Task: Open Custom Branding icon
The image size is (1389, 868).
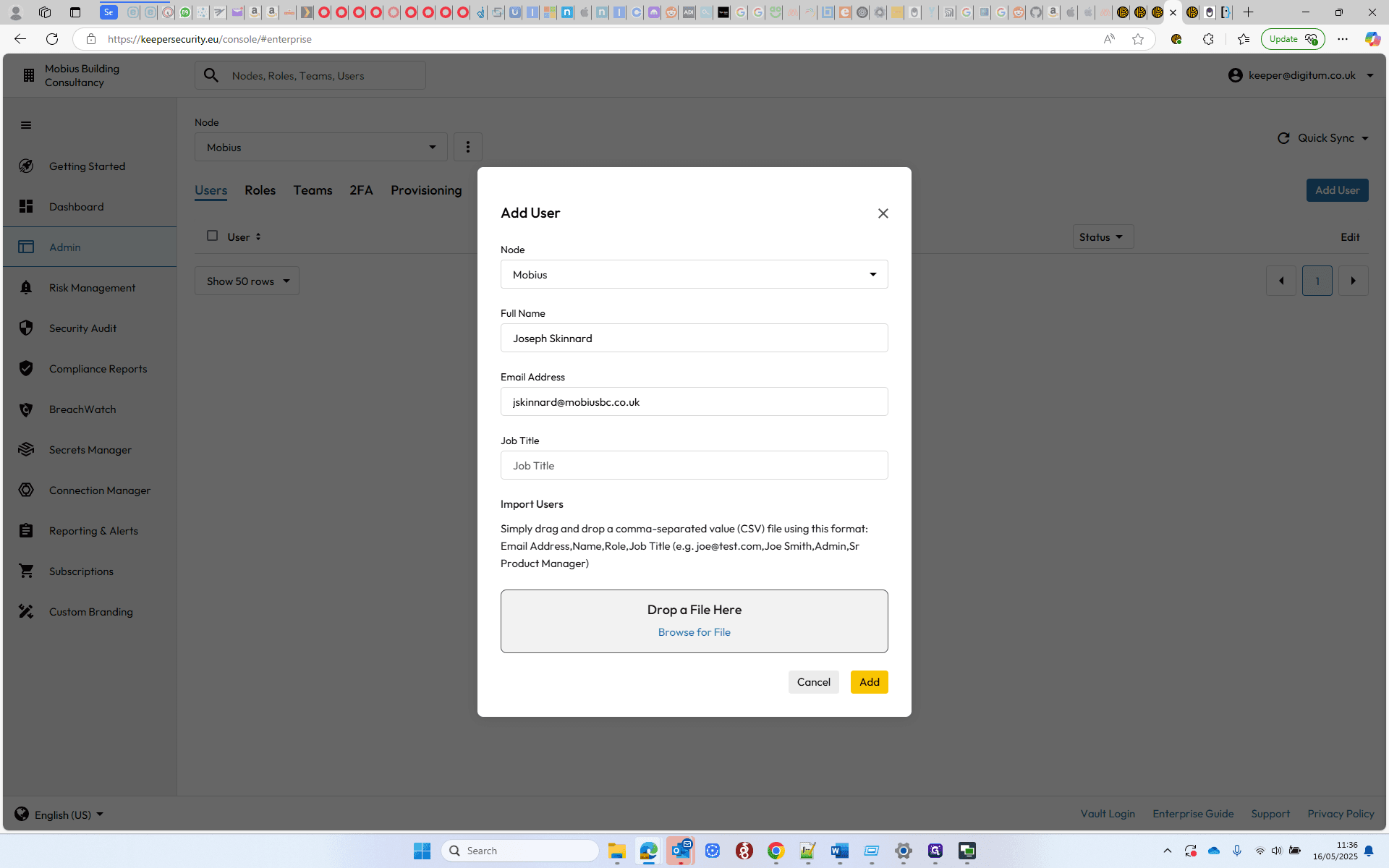Action: pyautogui.click(x=26, y=612)
